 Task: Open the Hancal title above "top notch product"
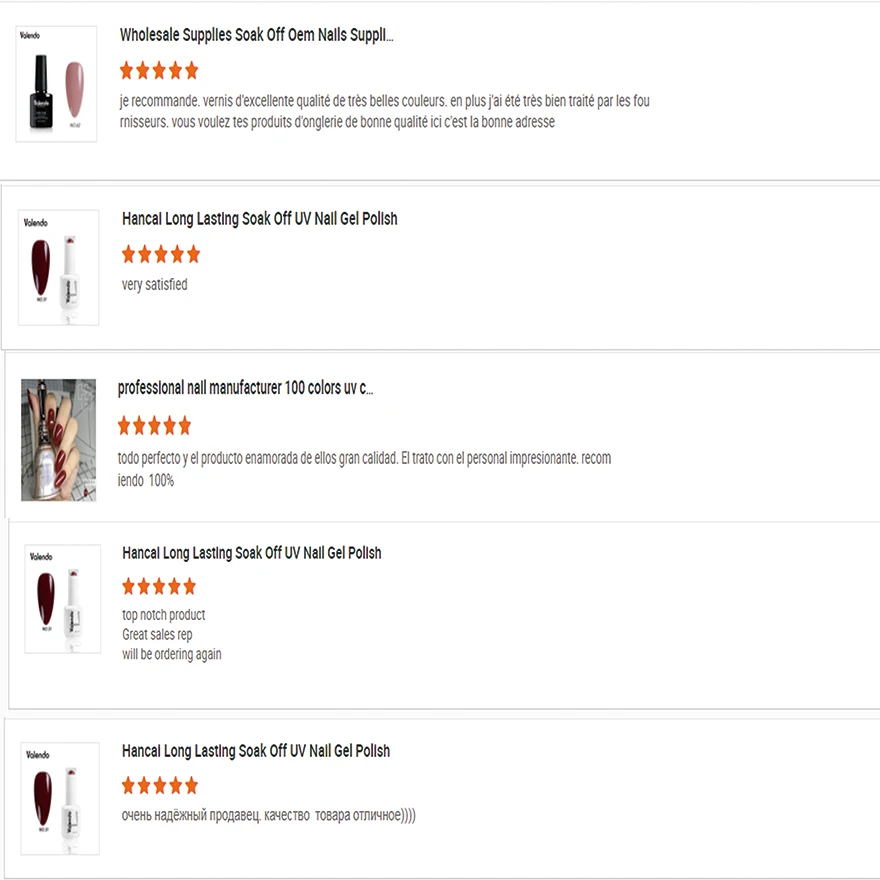tap(251, 553)
